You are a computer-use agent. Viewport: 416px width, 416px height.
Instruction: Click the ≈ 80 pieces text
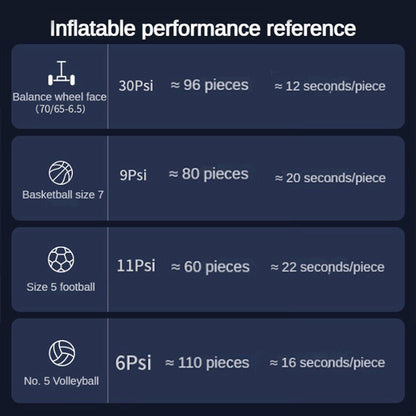pos(208,174)
